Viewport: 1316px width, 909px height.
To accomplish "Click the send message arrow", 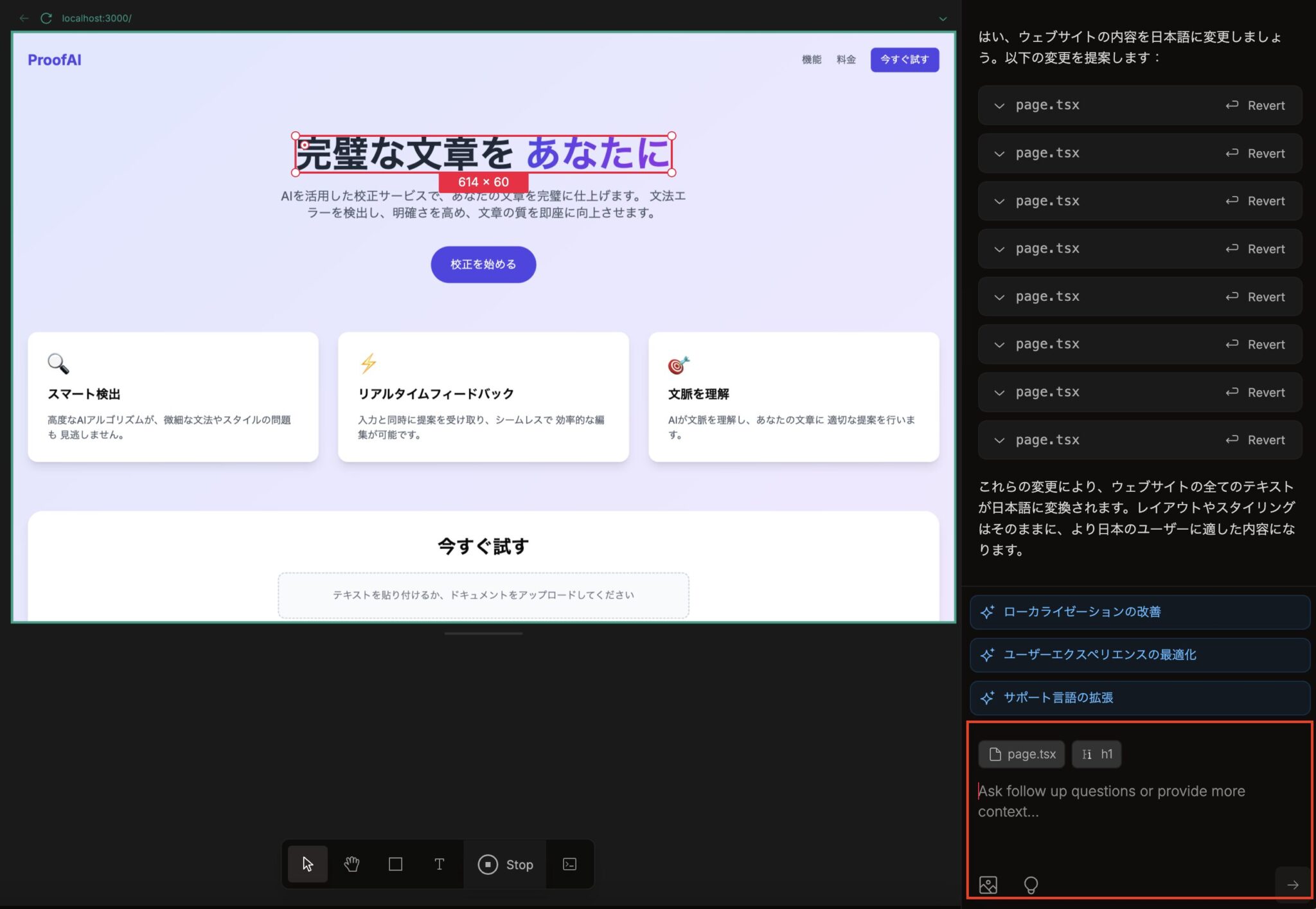I will click(x=1294, y=884).
